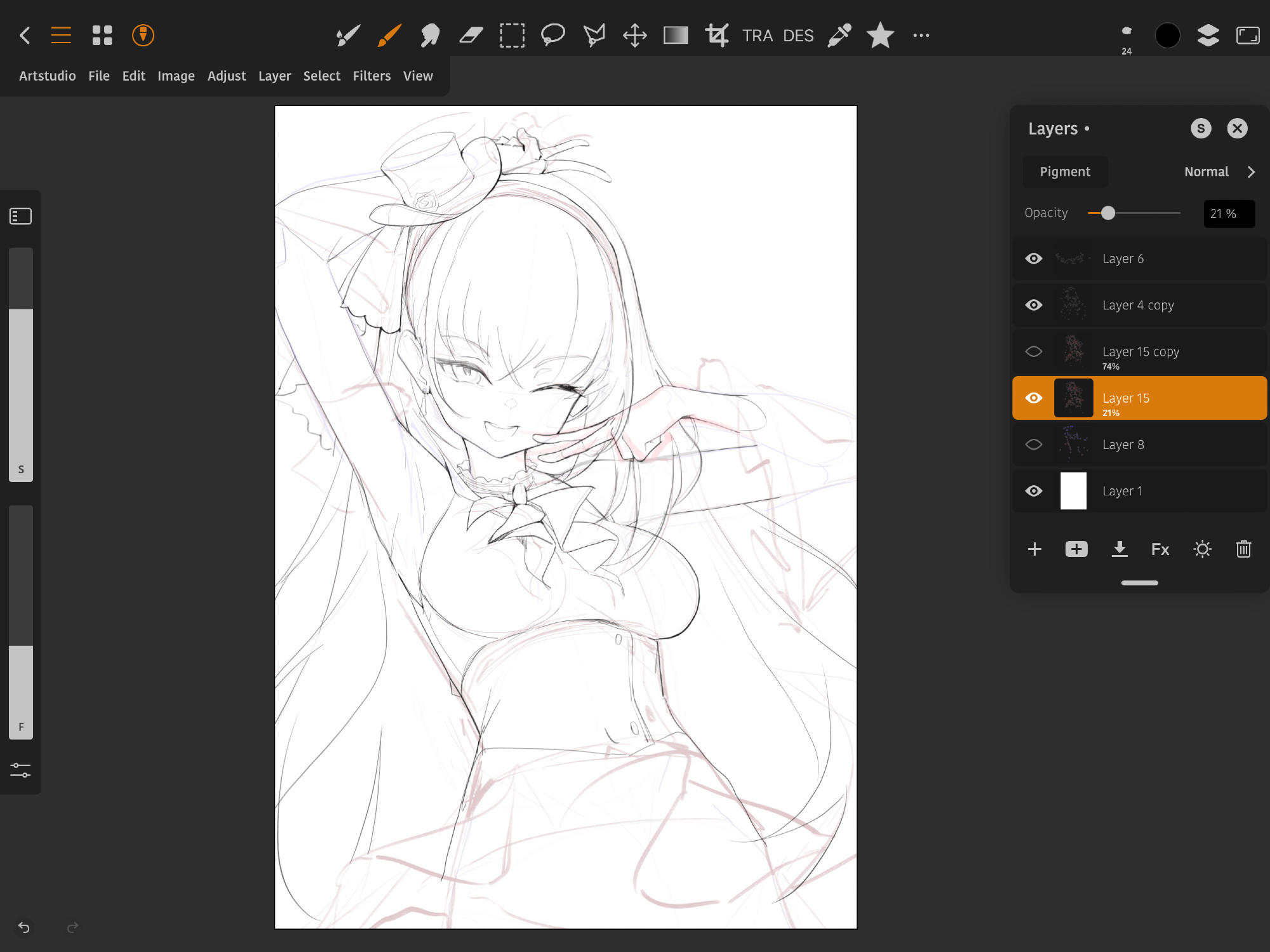Toggle fullscreen canvas view
This screenshot has width=1270, height=952.
point(1248,36)
